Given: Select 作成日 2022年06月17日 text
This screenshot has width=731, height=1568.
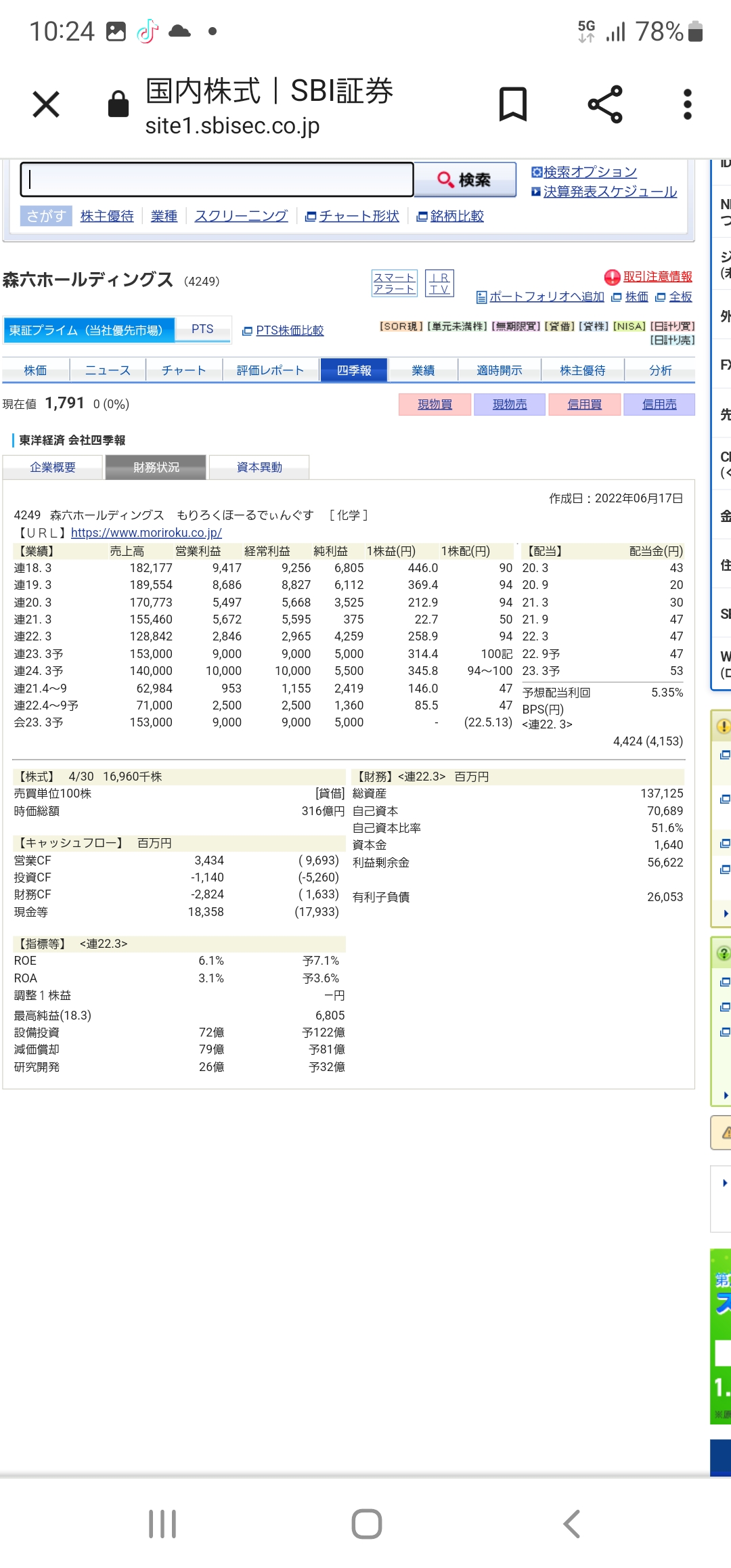Looking at the screenshot, I should (x=616, y=498).
